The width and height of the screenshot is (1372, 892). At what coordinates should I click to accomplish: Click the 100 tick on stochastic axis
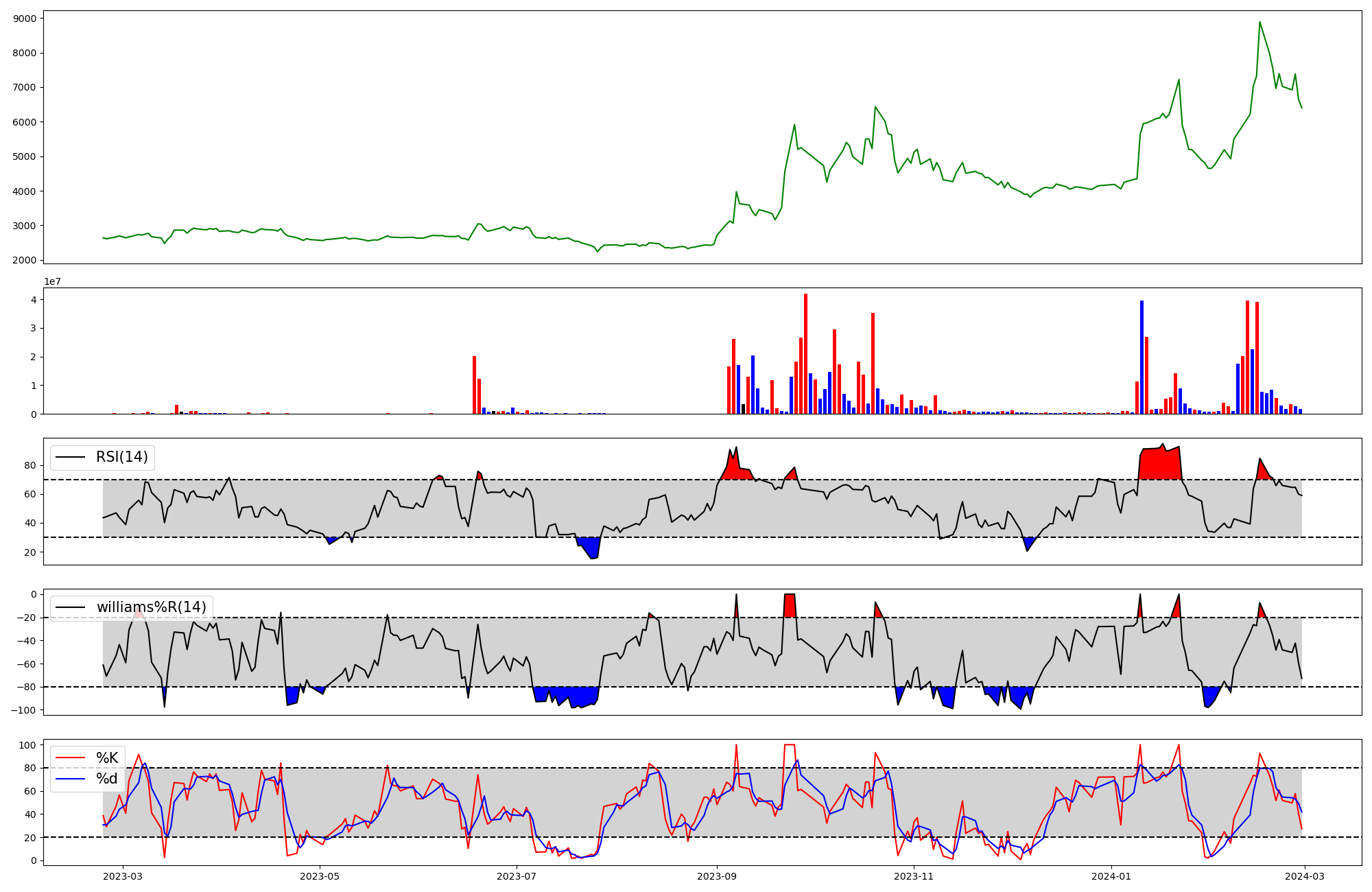coord(28,745)
